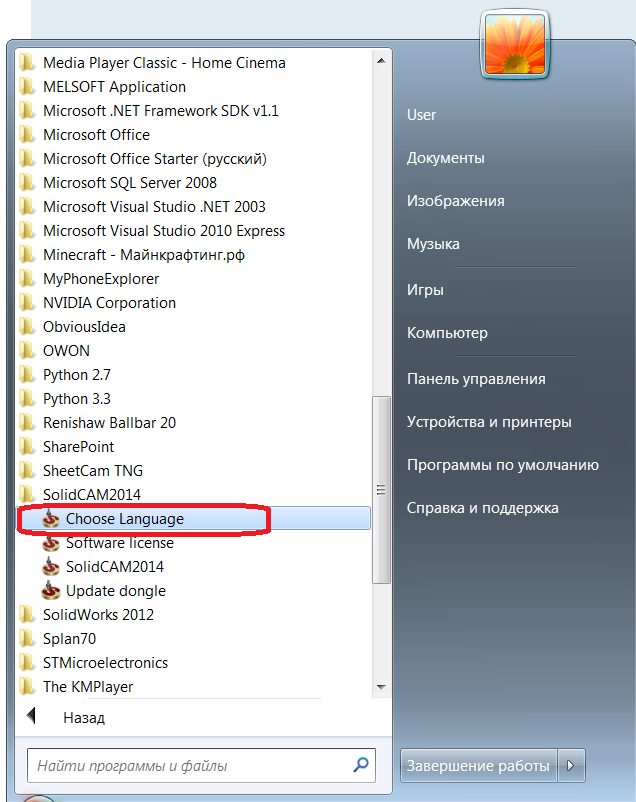The height and width of the screenshot is (802, 636).
Task: Expand Microsoft .NET Framework SDK v1.1 folder
Action: click(161, 111)
